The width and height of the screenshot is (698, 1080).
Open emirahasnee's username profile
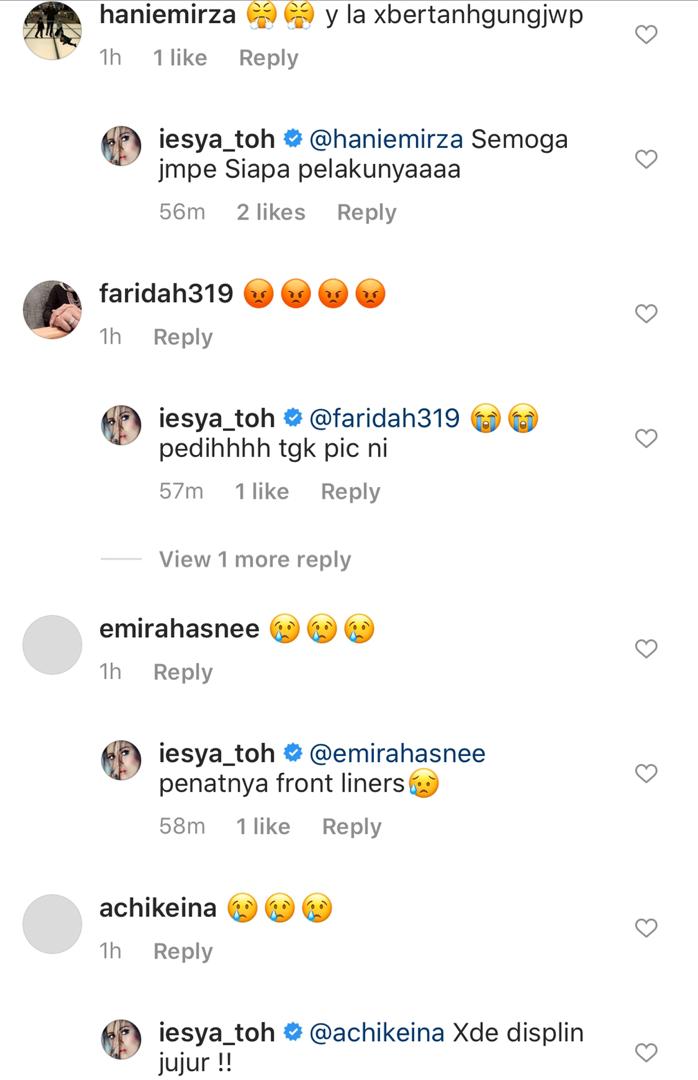point(179,629)
